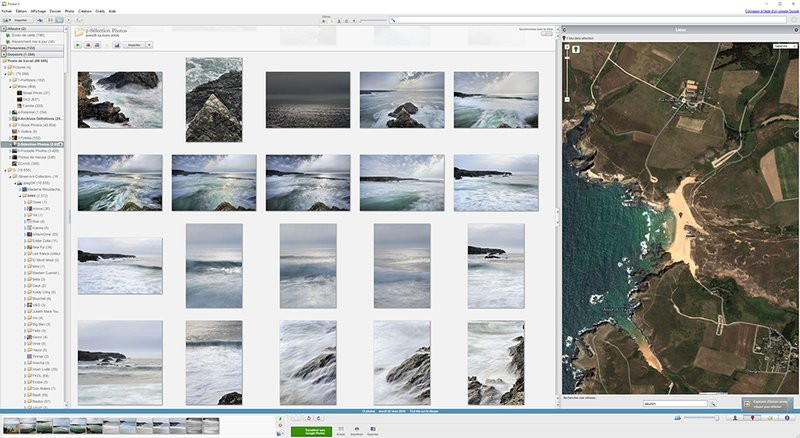This screenshot has width=800, height=438.
Task: Click the two-pane library view icon in toolbar
Action: (51, 20)
